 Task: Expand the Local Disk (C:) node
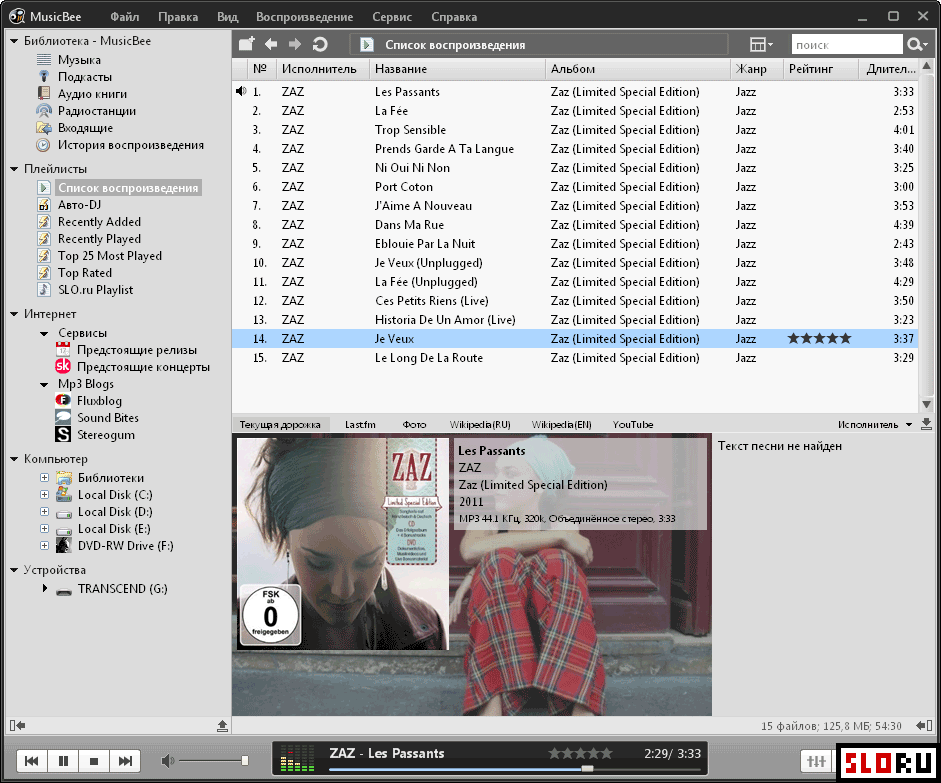(44, 494)
